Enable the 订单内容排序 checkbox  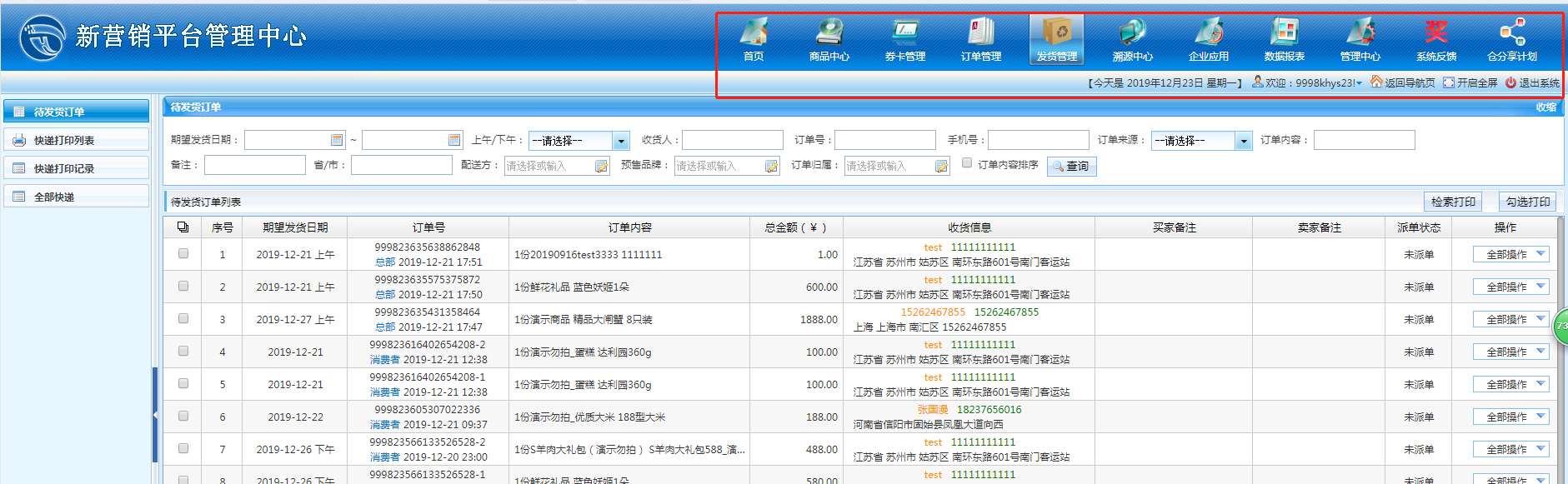pyautogui.click(x=967, y=163)
